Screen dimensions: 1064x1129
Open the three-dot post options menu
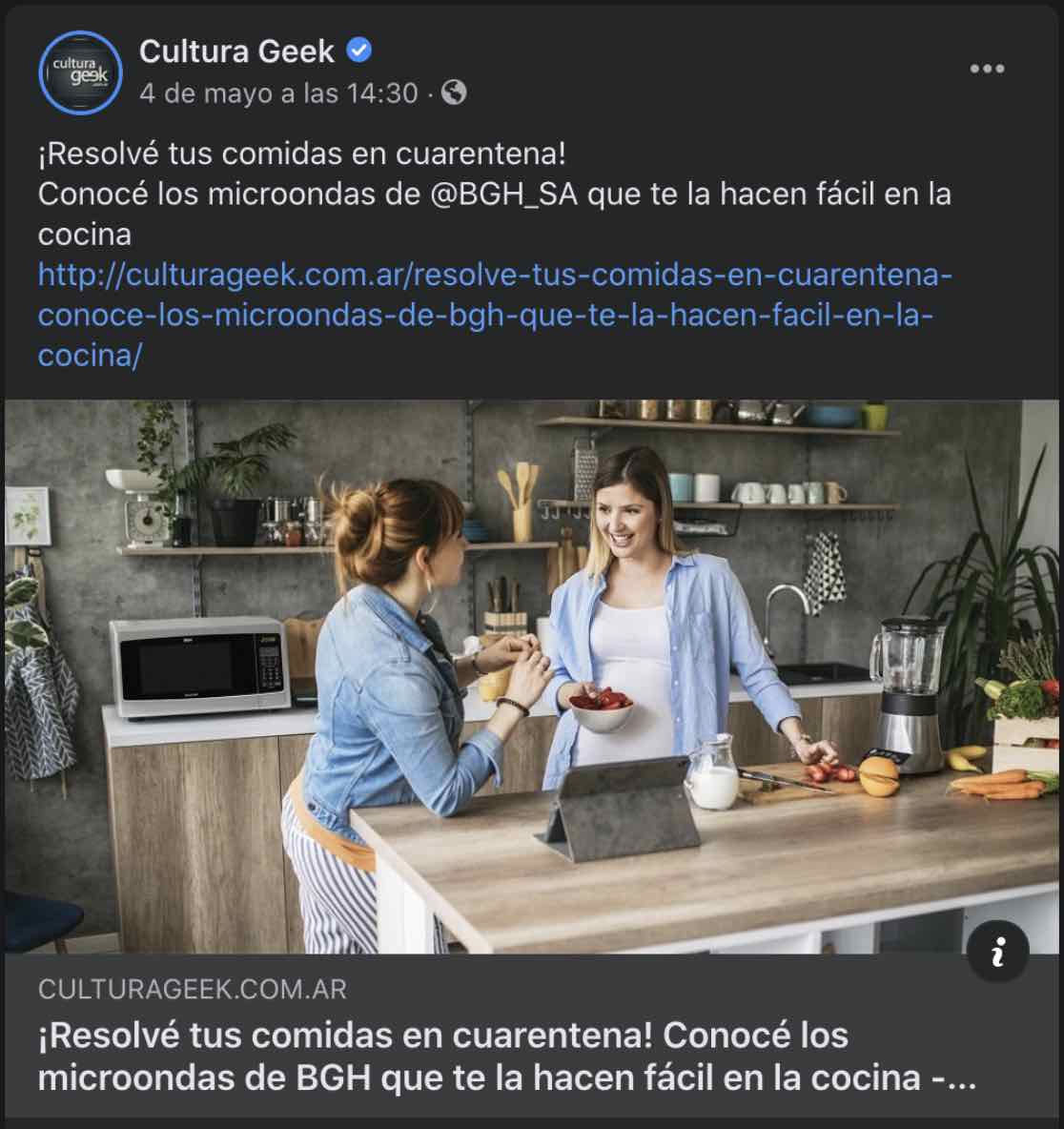(986, 69)
